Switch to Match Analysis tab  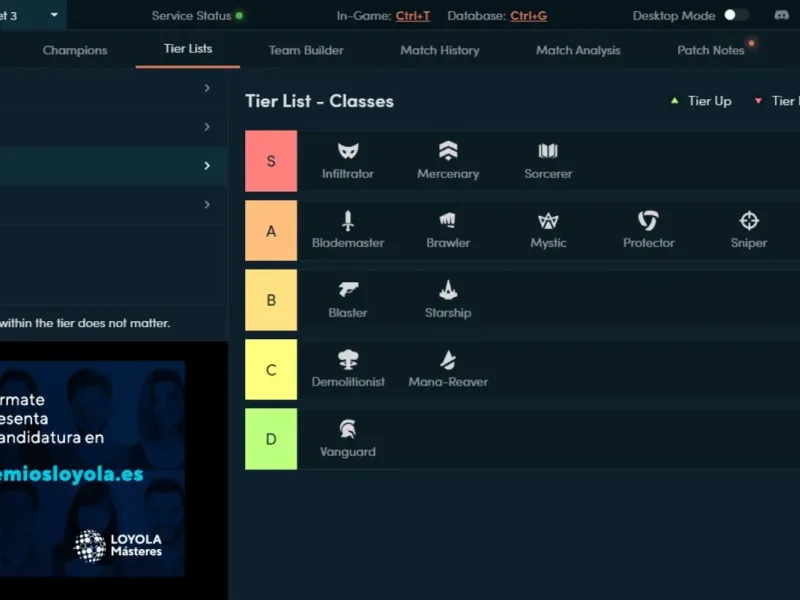pos(578,50)
